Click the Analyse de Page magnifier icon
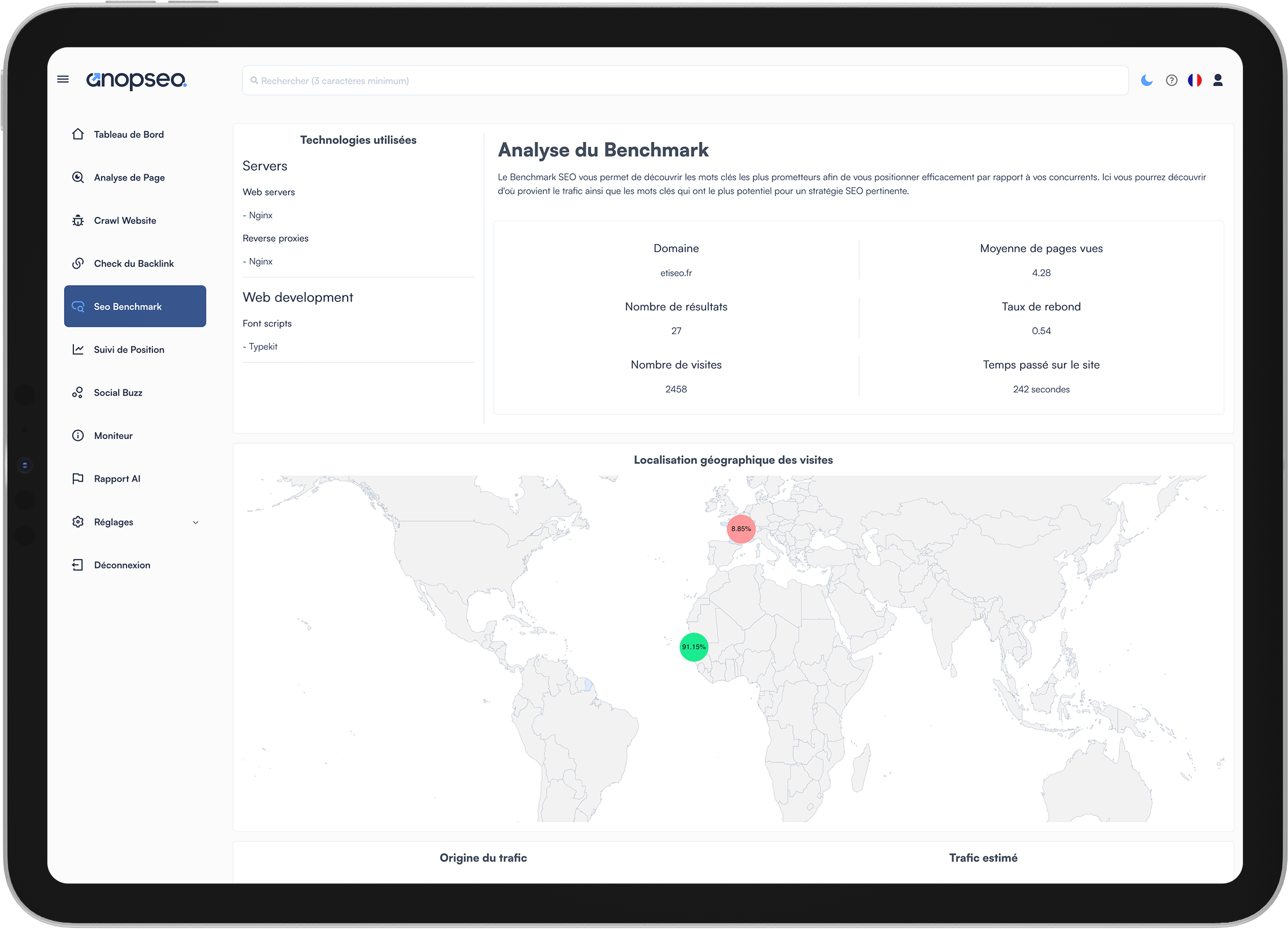The image size is (1288, 929). tap(78, 177)
